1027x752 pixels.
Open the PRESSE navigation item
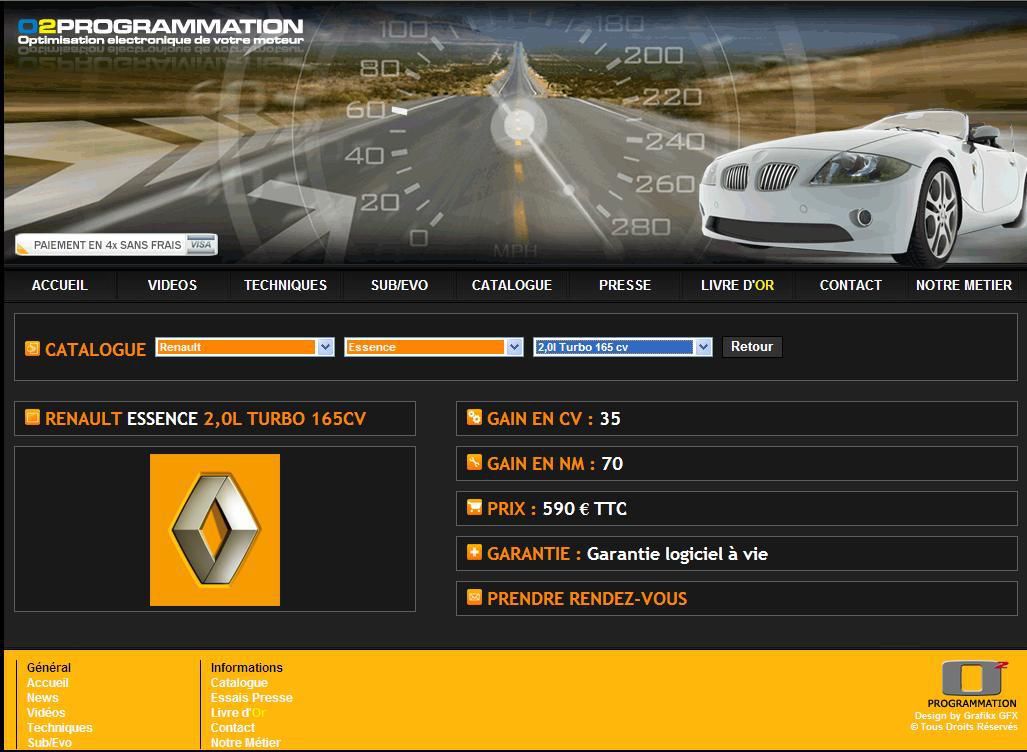pyautogui.click(x=625, y=286)
